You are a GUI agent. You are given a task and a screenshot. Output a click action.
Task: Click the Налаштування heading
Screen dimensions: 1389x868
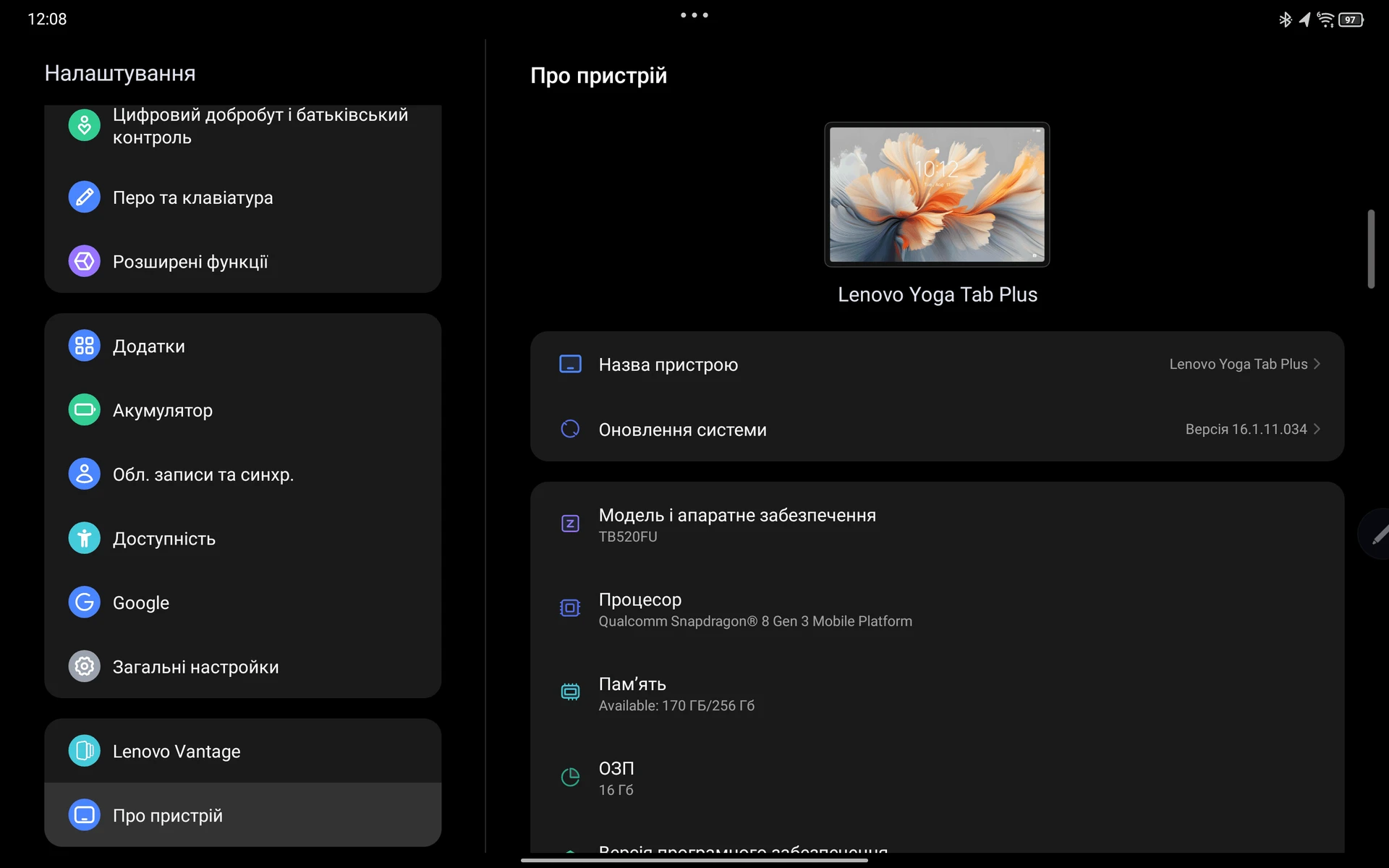120,73
